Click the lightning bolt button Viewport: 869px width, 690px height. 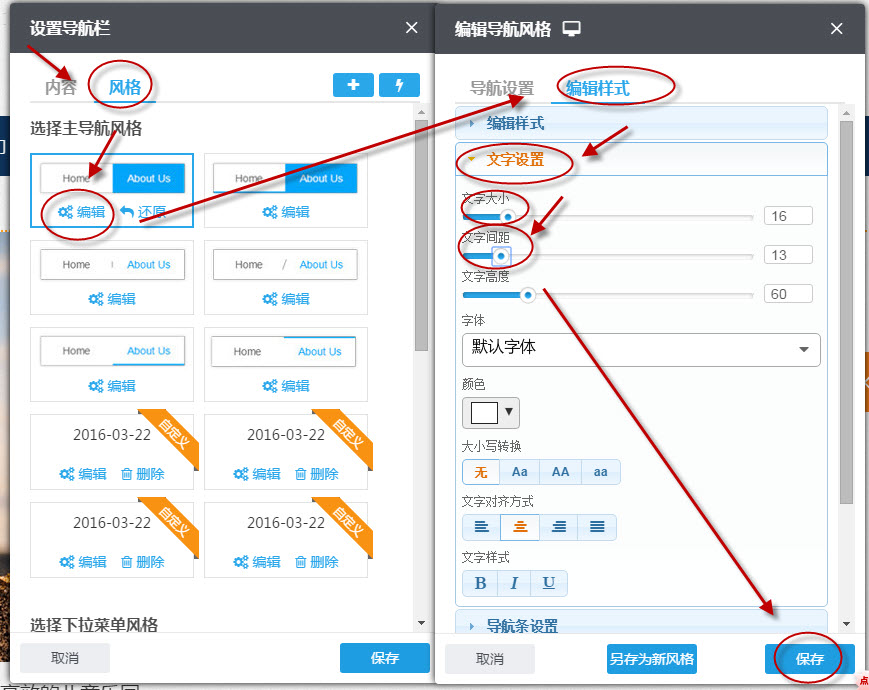[399, 85]
